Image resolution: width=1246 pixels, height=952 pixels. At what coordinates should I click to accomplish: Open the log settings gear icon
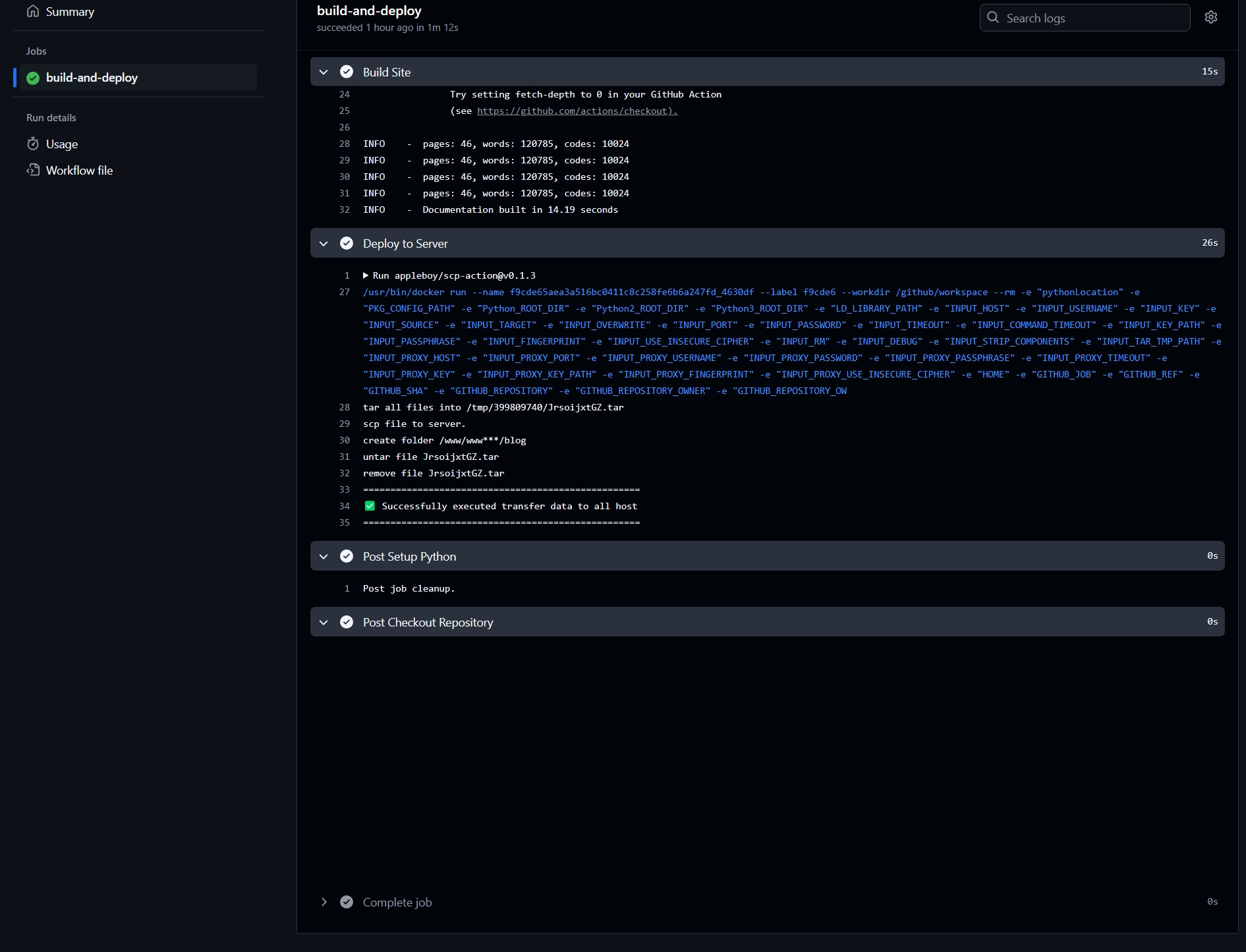[1210, 18]
